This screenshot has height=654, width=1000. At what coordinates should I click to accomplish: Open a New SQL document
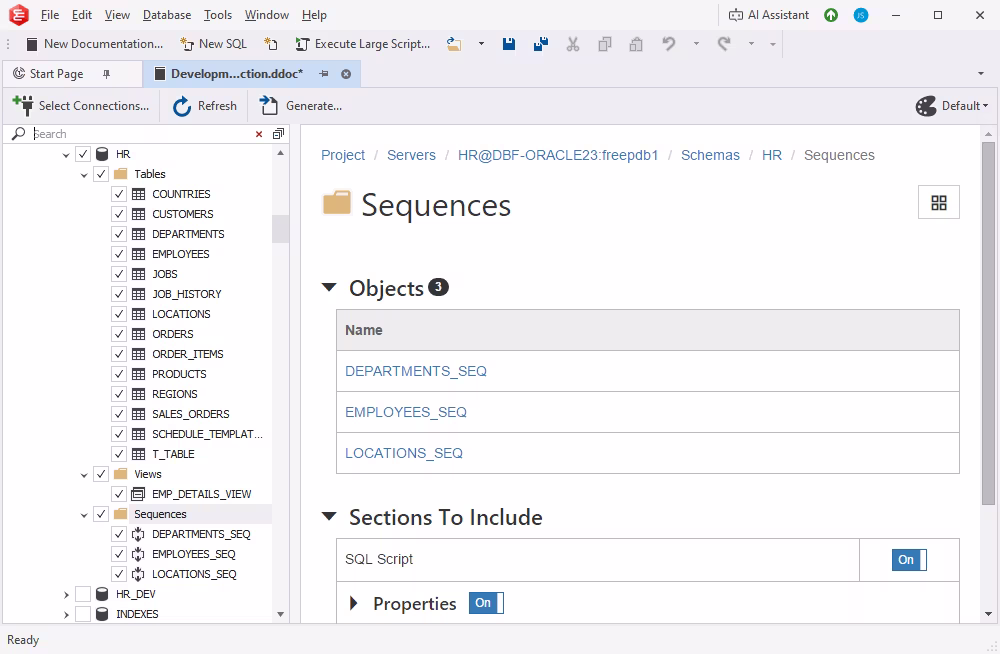pos(214,44)
